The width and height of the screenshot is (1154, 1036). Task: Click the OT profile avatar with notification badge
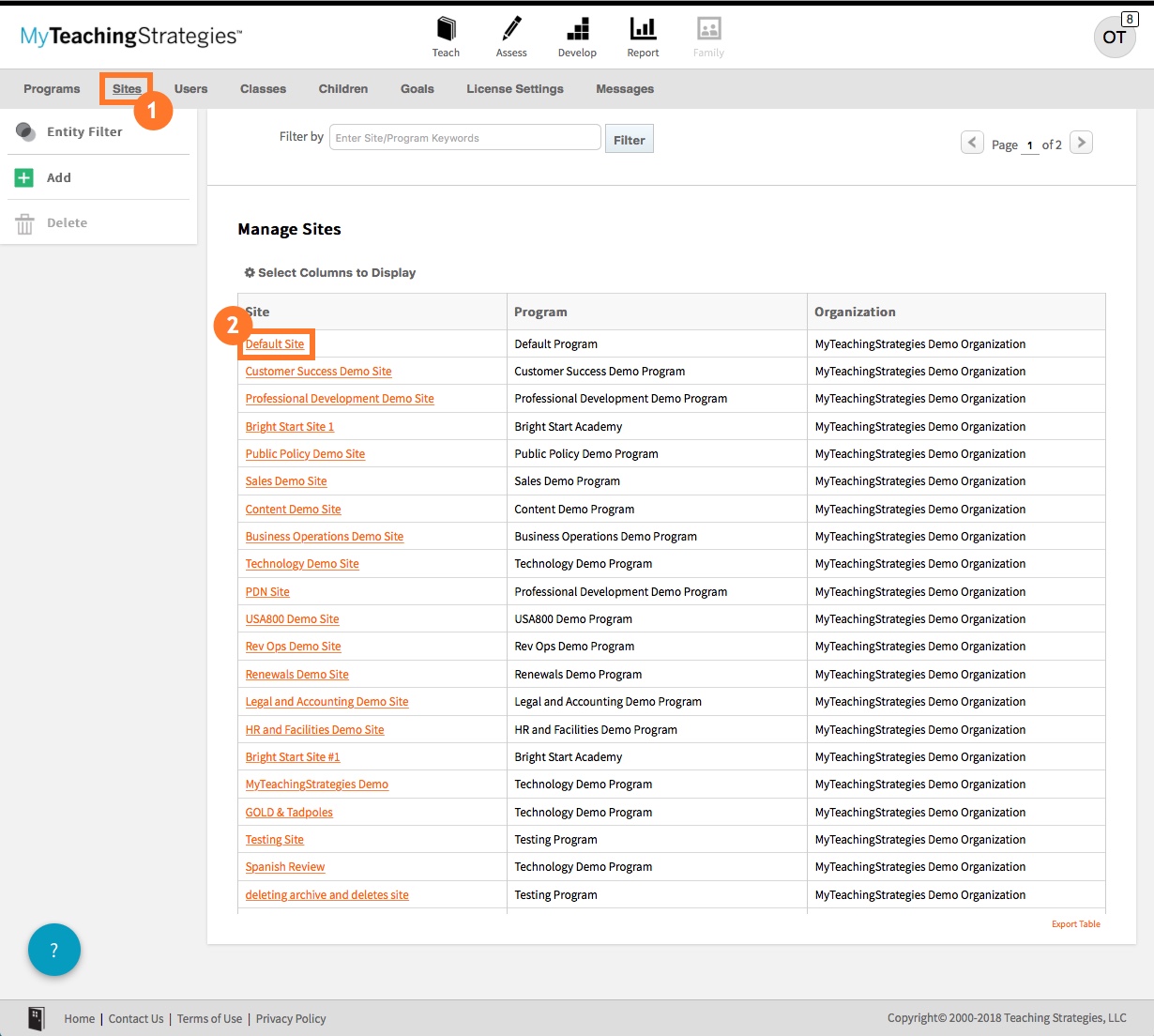click(x=1114, y=37)
